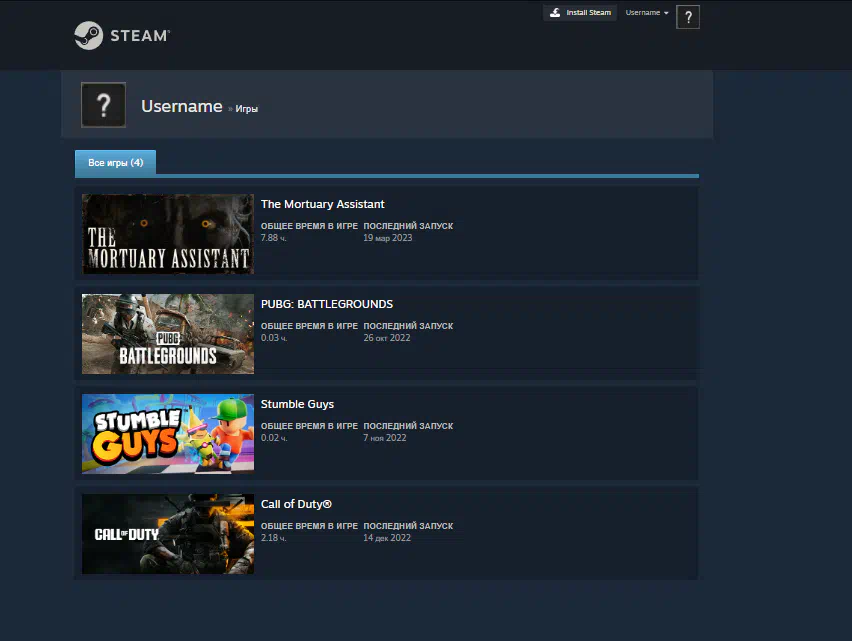Click the PUBG: BATTLEGROUNDS title
Image resolution: width=852 pixels, height=641 pixels.
point(327,304)
